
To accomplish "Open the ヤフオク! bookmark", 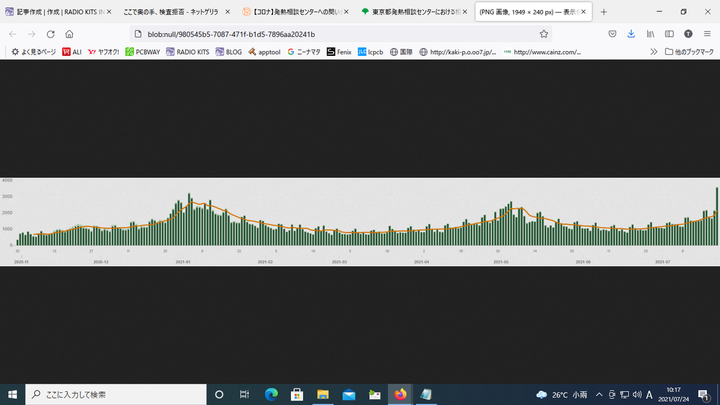I will click(x=105, y=51).
